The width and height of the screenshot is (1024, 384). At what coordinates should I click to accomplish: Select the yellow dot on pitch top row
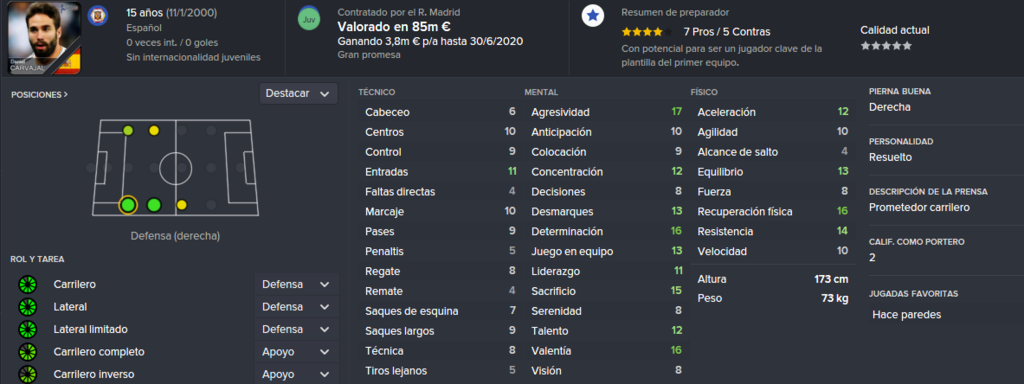154,131
